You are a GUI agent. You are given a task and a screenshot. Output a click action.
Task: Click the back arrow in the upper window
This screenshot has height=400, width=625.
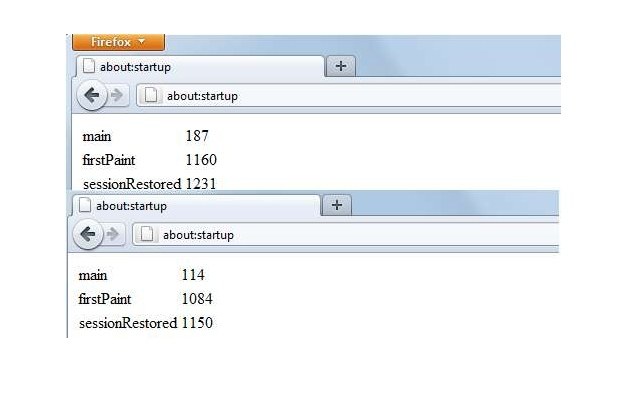coord(92,95)
